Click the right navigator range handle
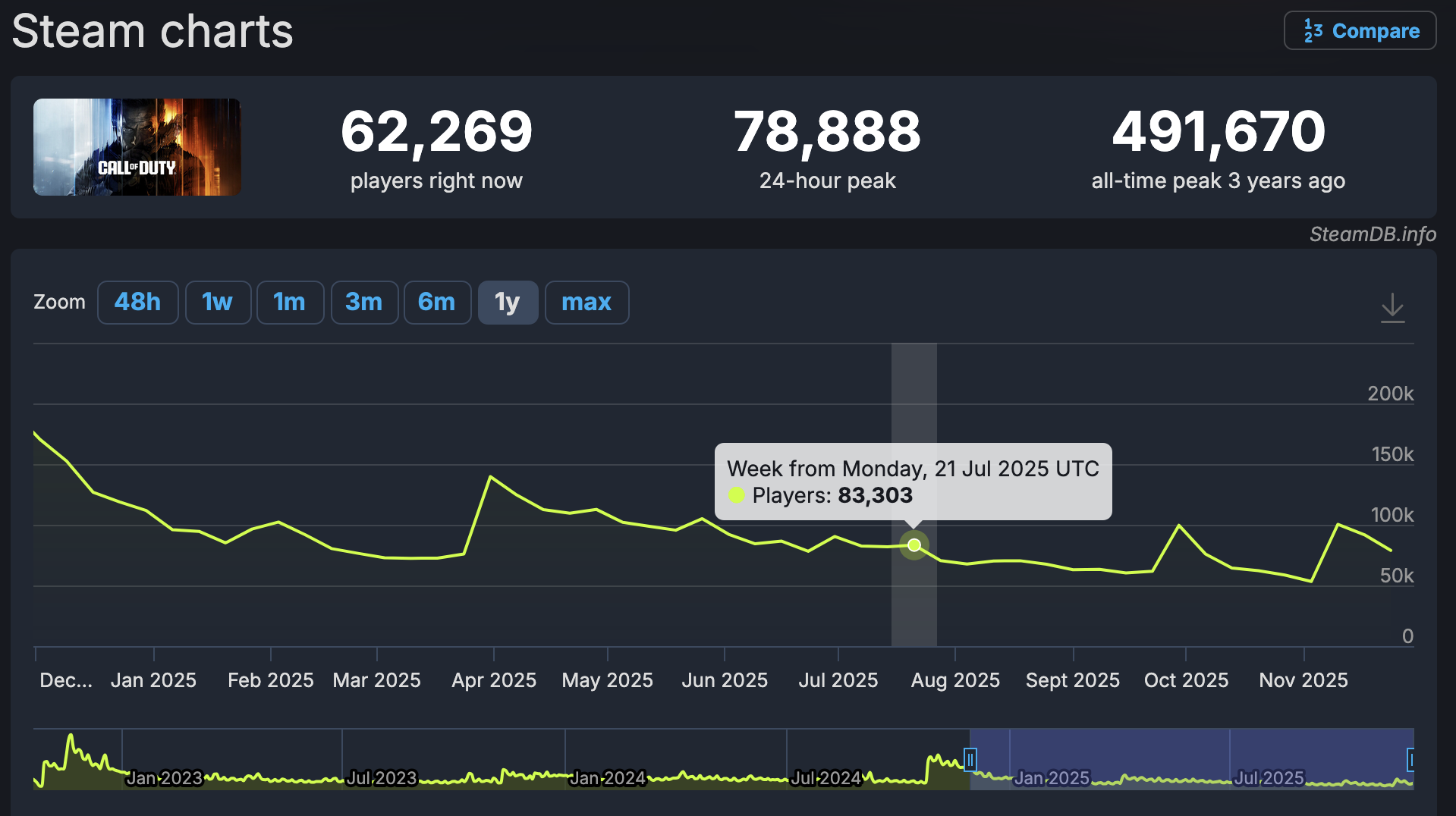Screen dimensions: 1456x816 (x=1410, y=759)
